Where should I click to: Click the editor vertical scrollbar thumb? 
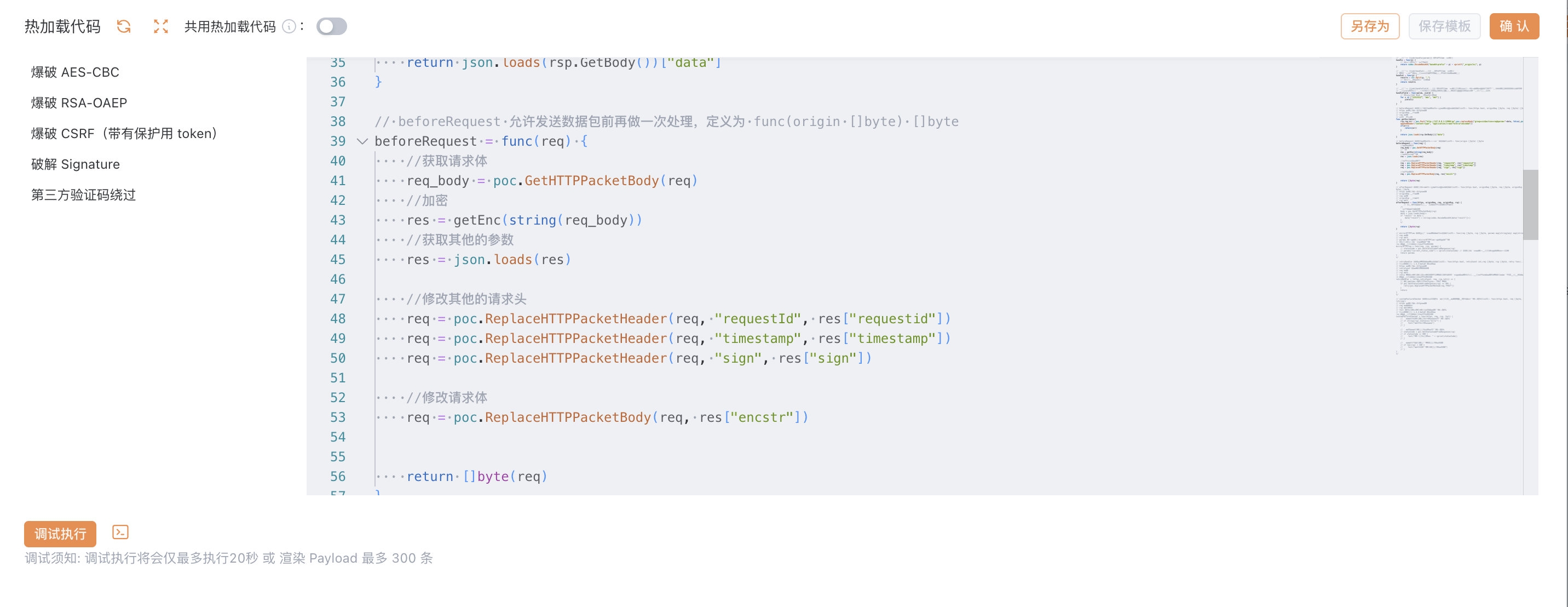(1530, 204)
